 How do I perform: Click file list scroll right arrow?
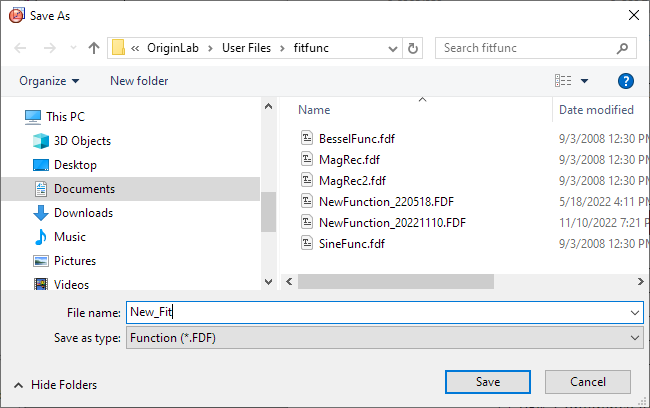pyautogui.click(x=640, y=282)
